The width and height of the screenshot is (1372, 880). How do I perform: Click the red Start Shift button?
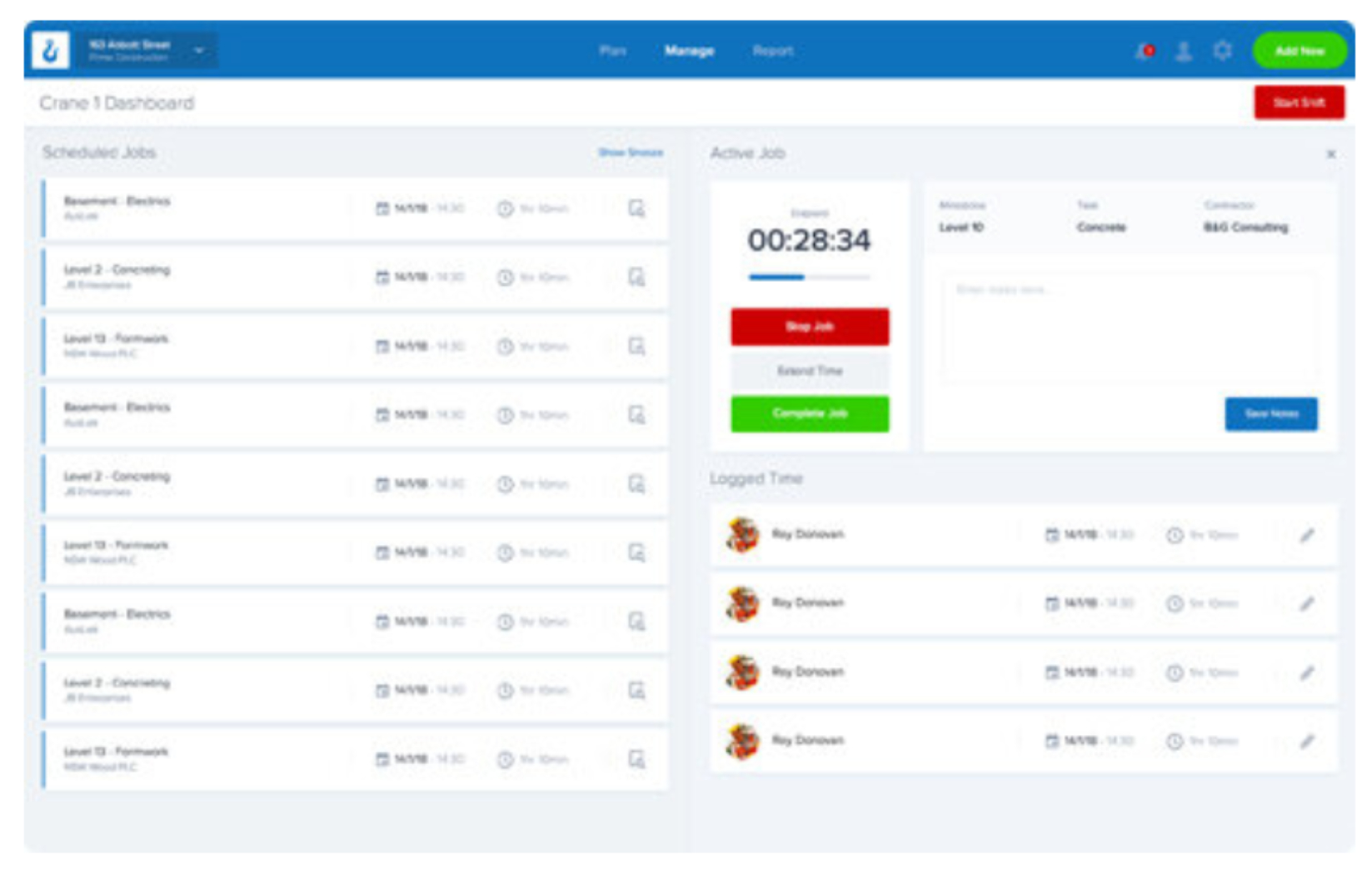[1298, 102]
